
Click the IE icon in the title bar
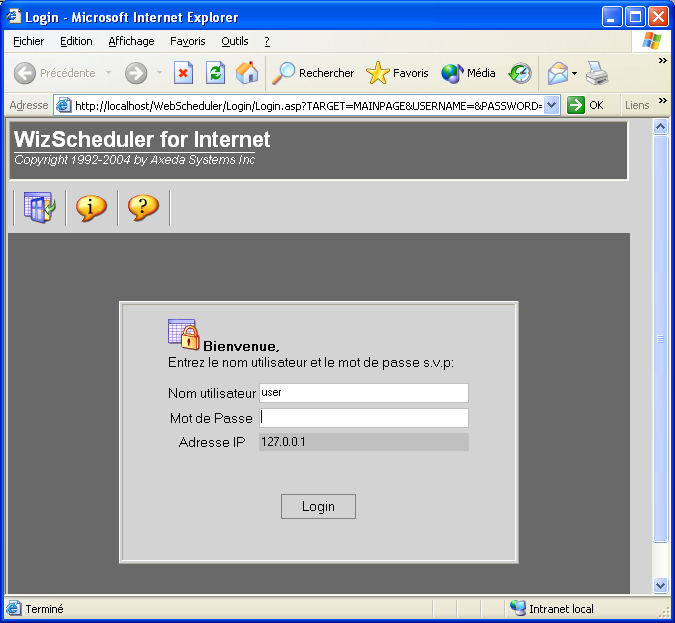click(x=13, y=16)
